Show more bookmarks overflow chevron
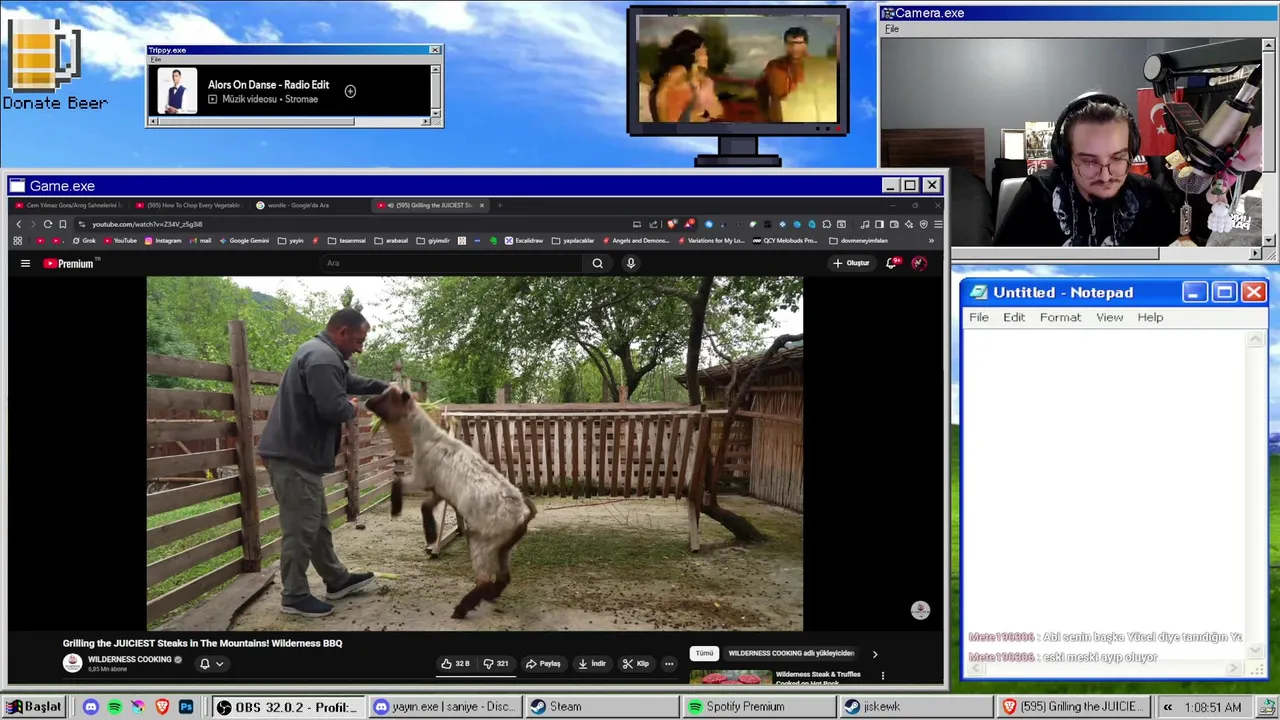 coord(931,241)
